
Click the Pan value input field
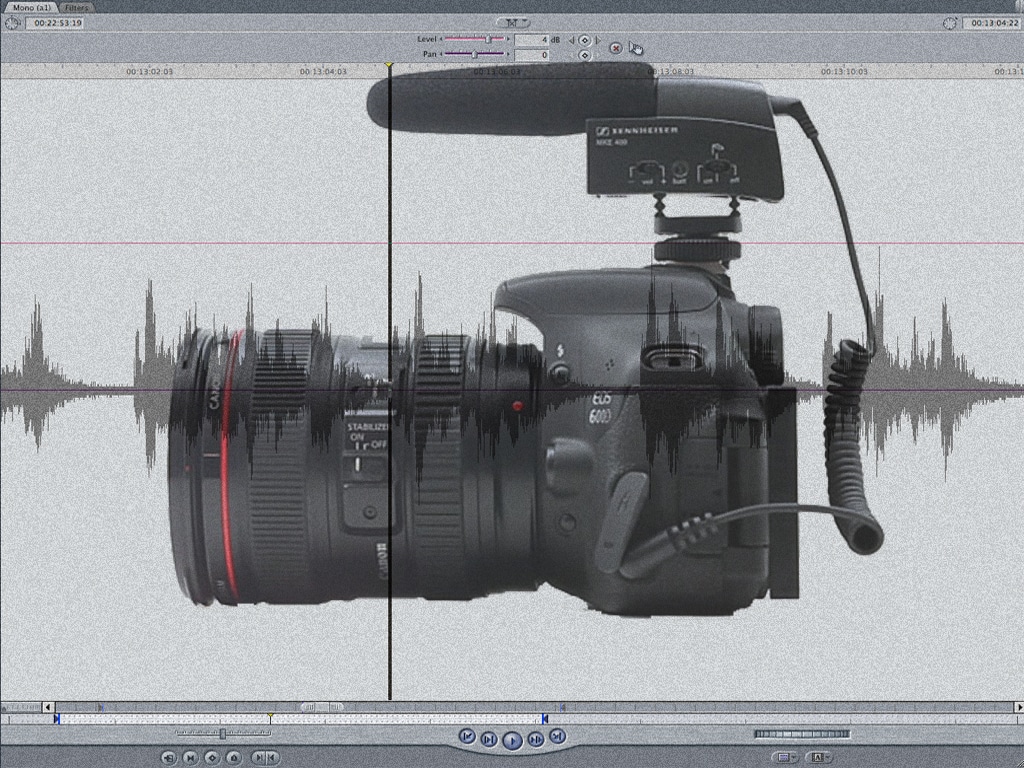(x=531, y=55)
